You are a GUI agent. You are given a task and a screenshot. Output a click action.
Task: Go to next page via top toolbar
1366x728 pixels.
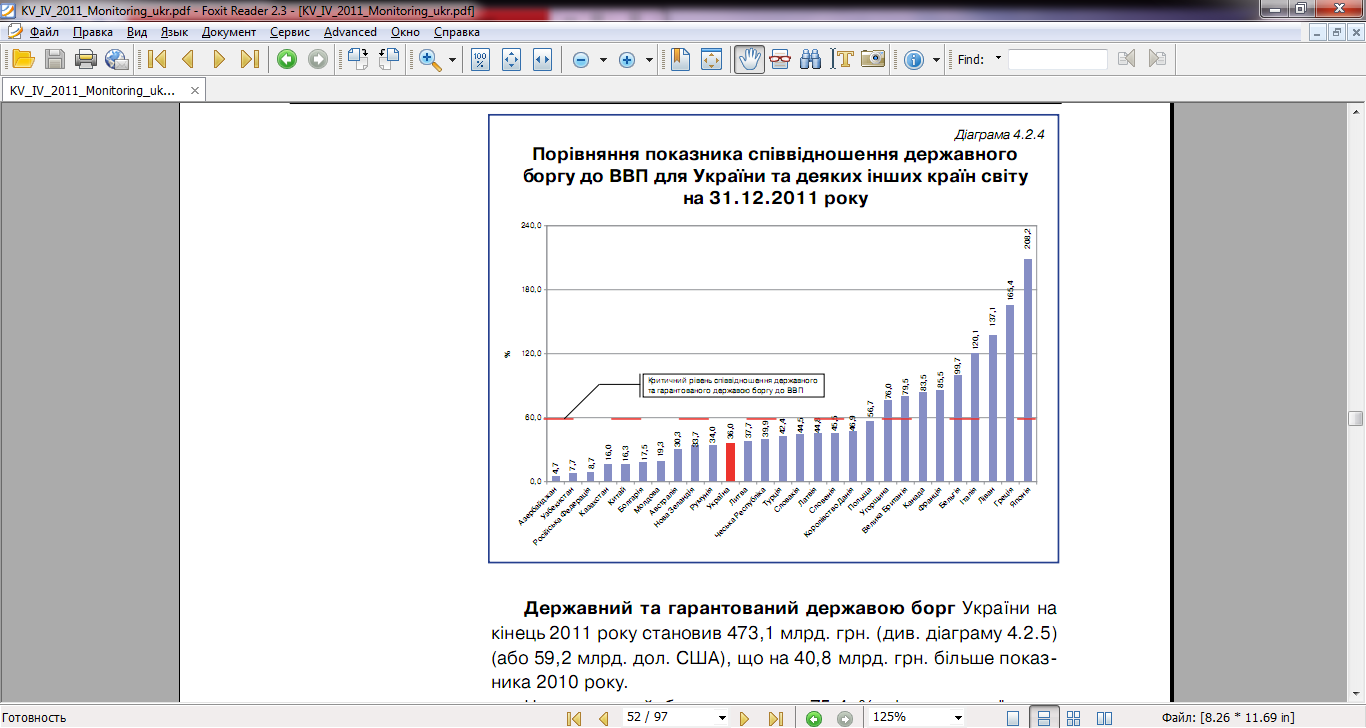point(219,59)
